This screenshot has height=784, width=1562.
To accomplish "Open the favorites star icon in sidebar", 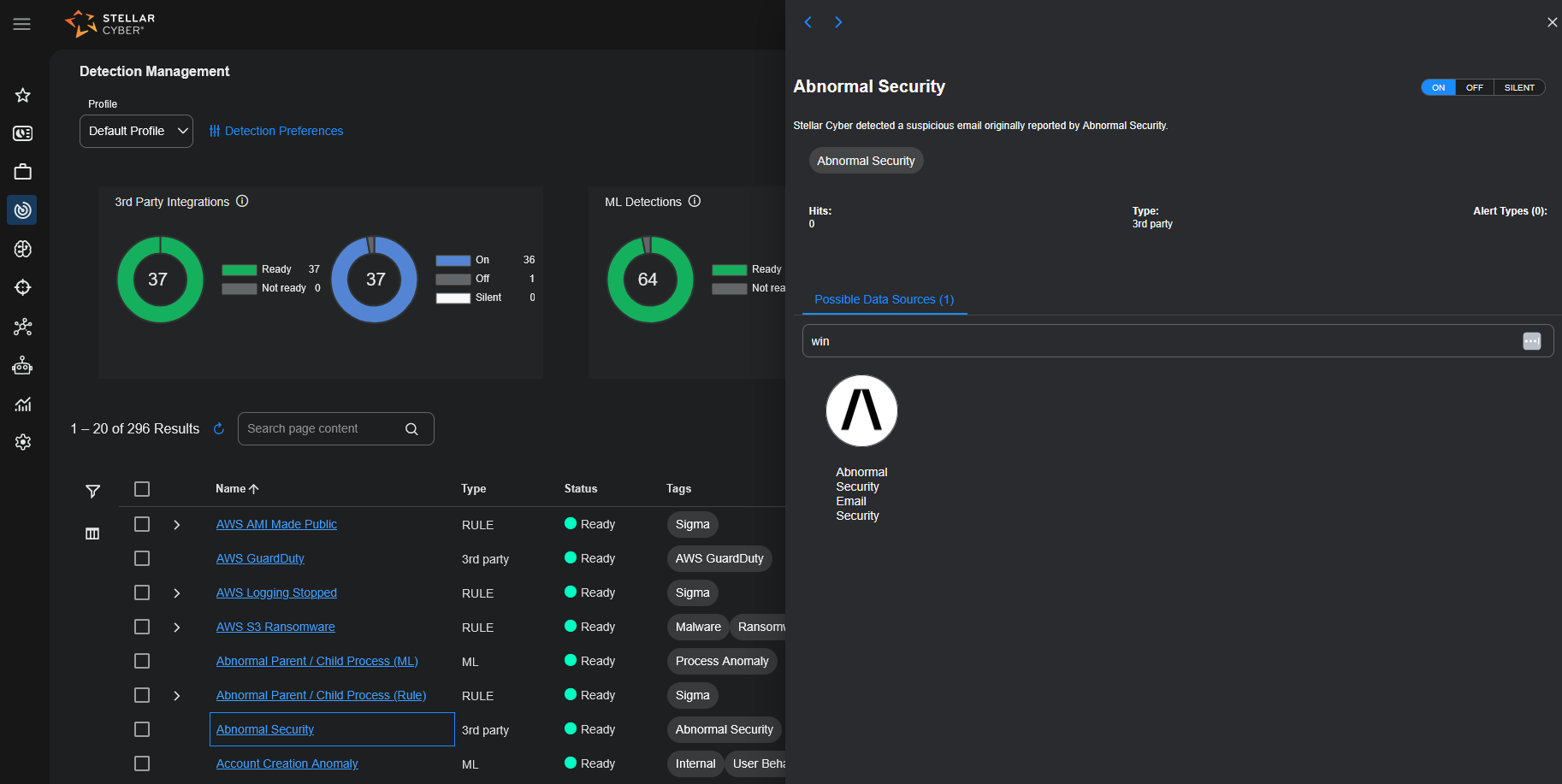I will click(23, 95).
